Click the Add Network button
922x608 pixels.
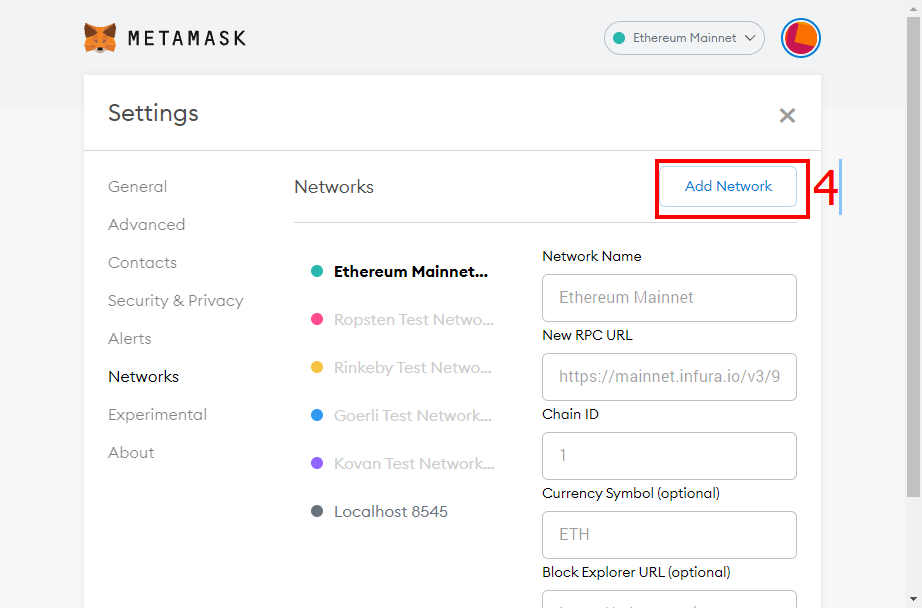tap(728, 186)
